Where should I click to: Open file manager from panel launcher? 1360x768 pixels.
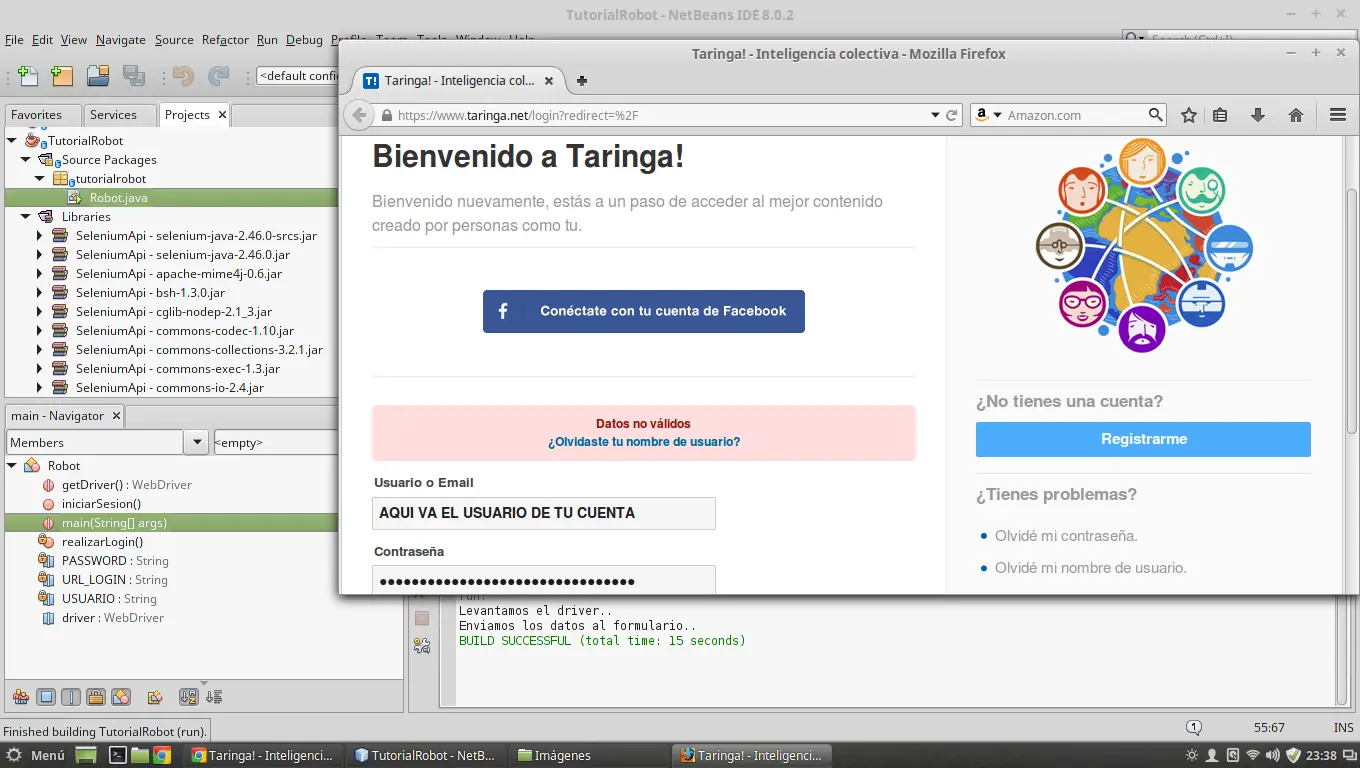click(x=139, y=755)
